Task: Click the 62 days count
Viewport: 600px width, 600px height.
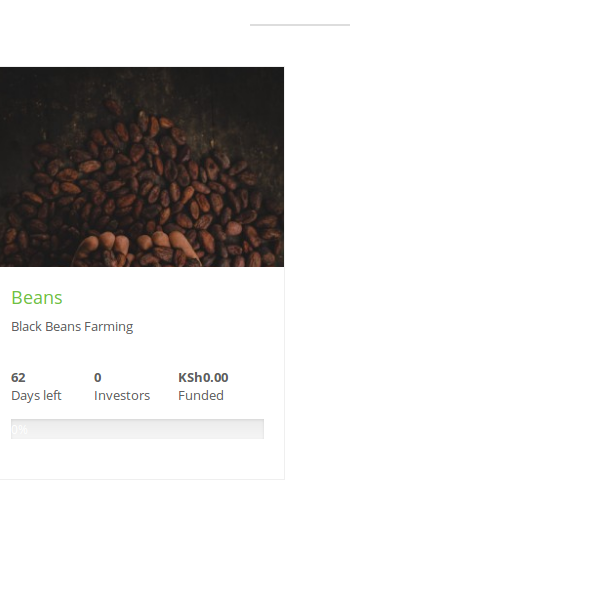Action: point(18,378)
